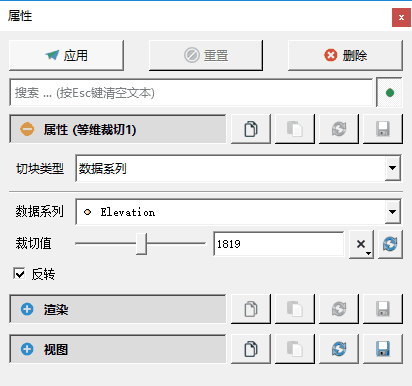Click the copy icon in 视图 row

pos(251,349)
